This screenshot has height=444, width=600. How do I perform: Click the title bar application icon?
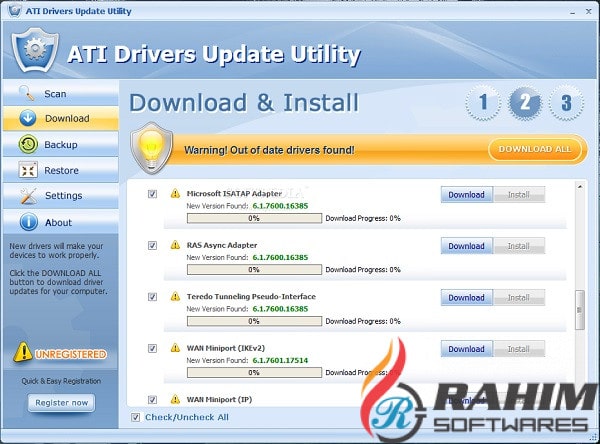[x=14, y=10]
